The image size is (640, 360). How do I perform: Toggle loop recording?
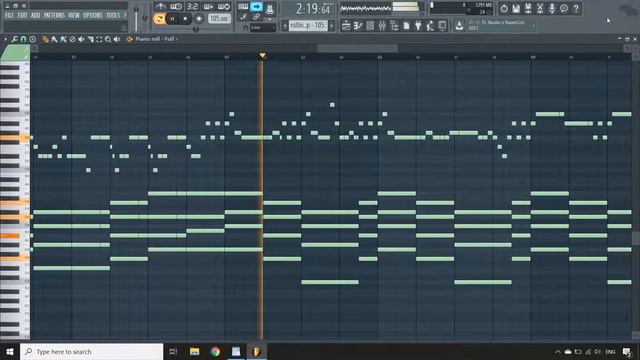(224, 7)
